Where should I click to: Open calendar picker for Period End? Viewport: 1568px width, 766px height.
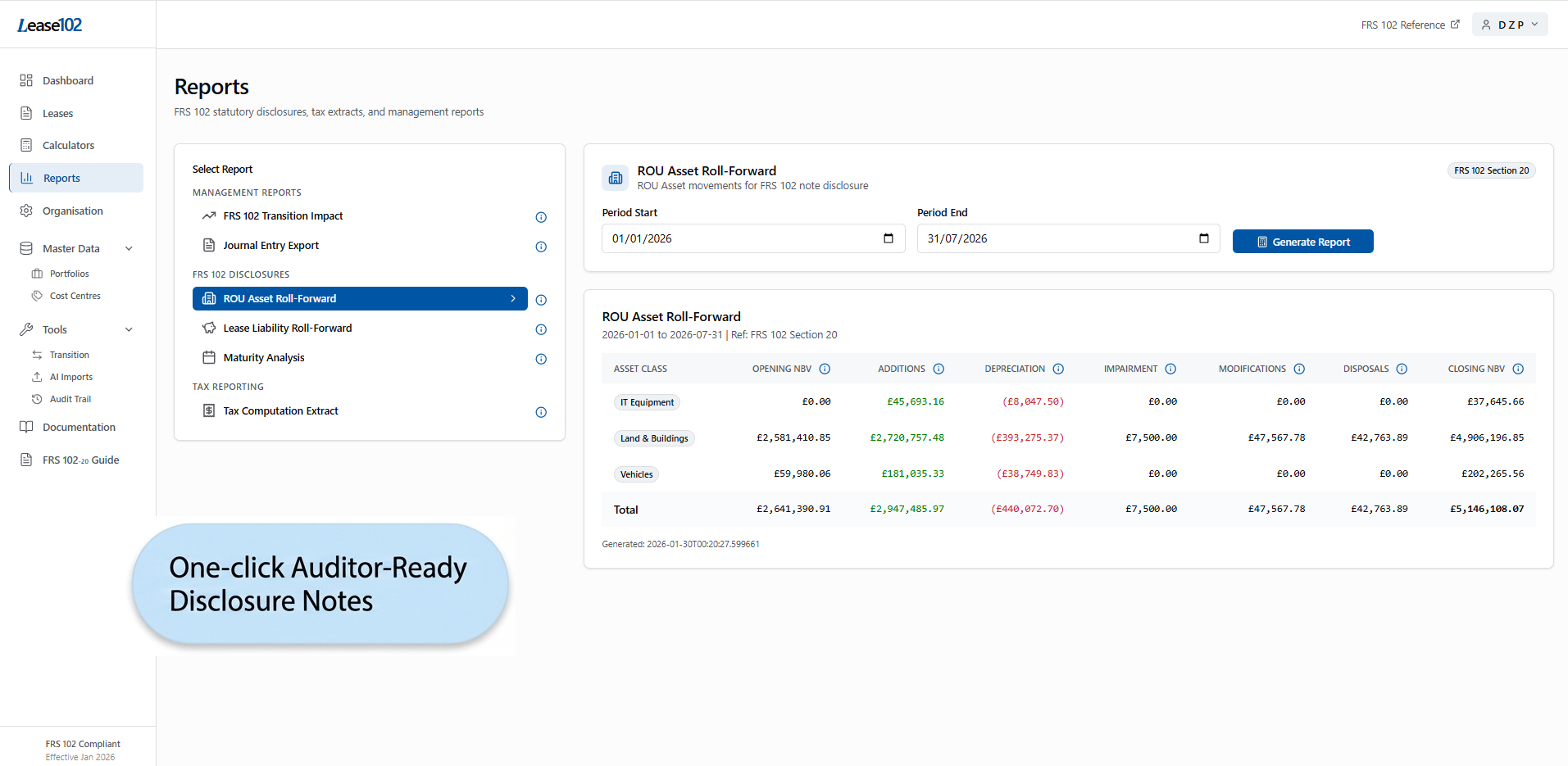[1204, 238]
